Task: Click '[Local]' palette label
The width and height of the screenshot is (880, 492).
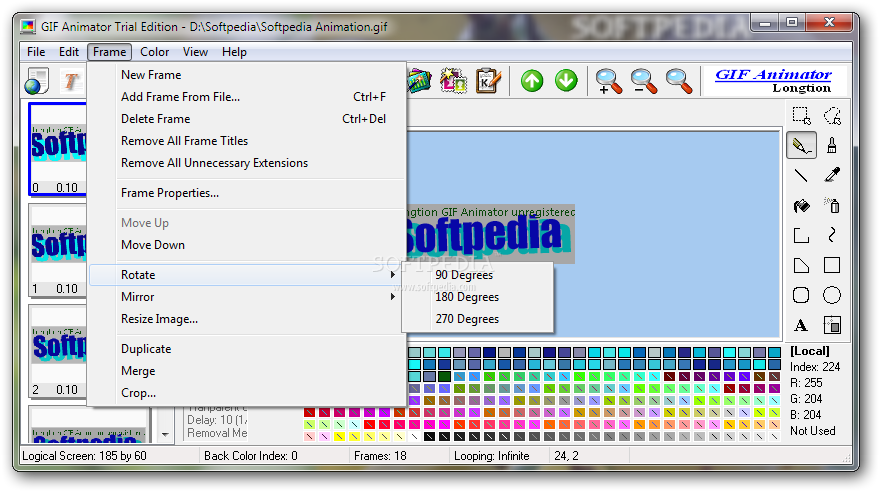Action: point(809,351)
